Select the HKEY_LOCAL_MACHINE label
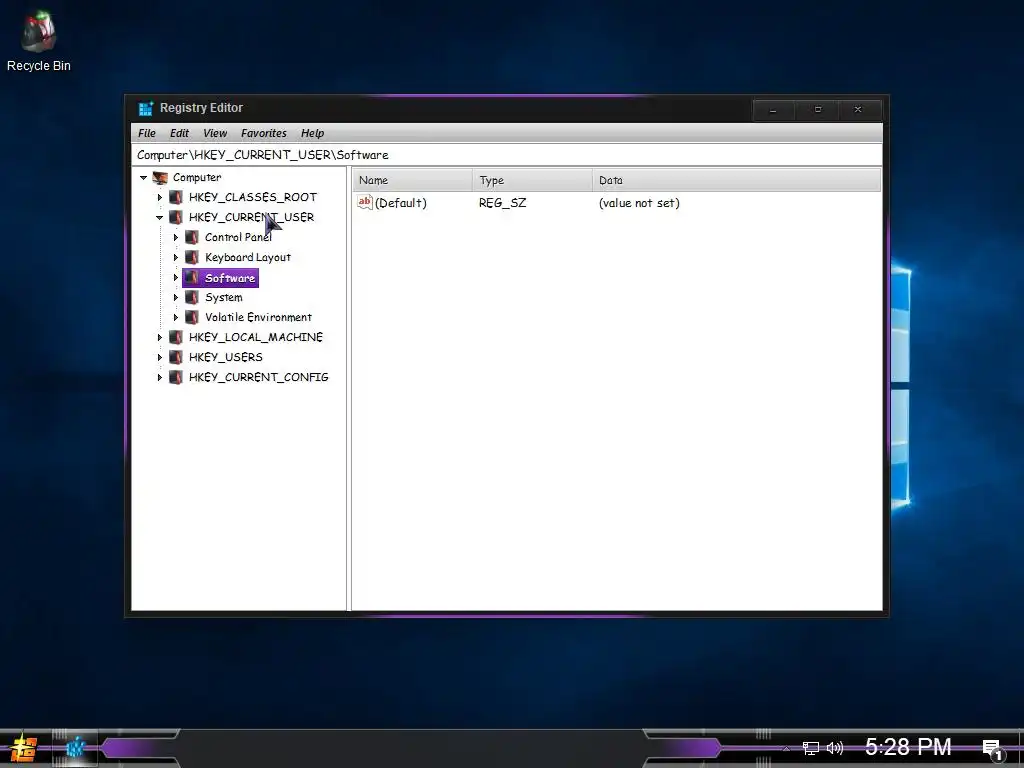Screen dimensions: 1024x768 (256, 337)
